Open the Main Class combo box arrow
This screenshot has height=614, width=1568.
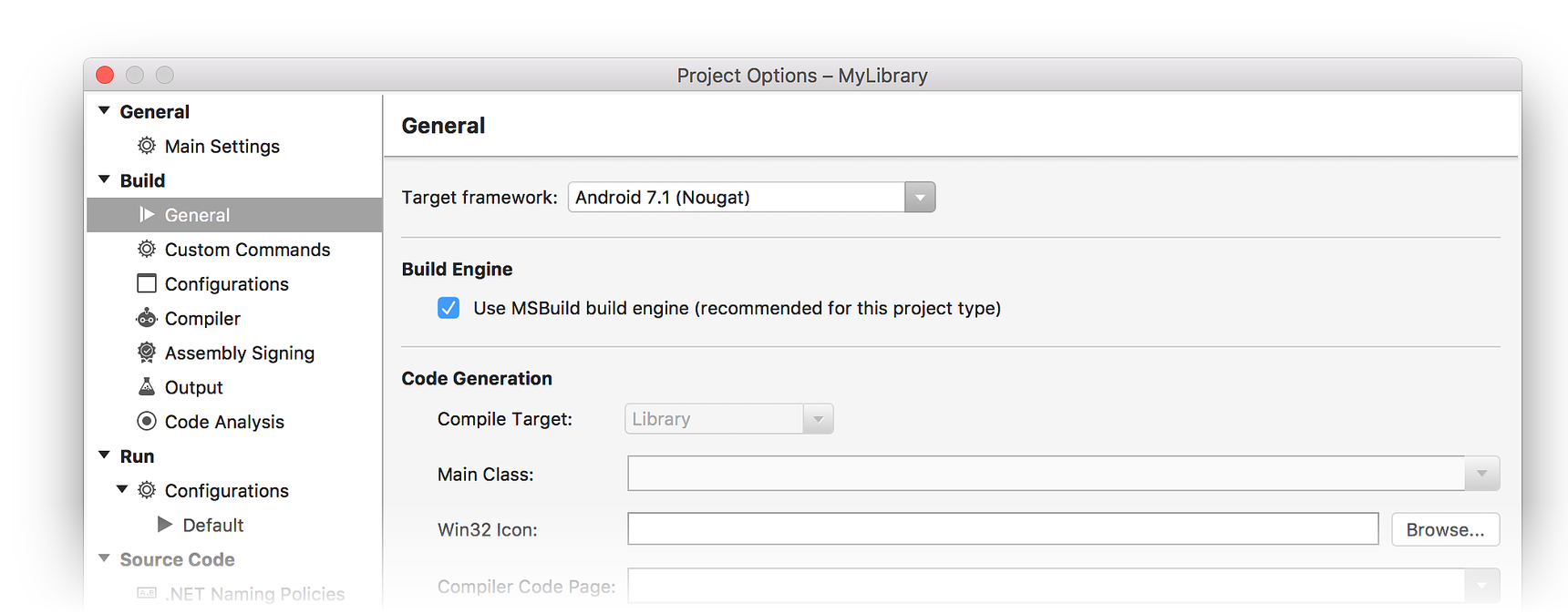point(1481,474)
